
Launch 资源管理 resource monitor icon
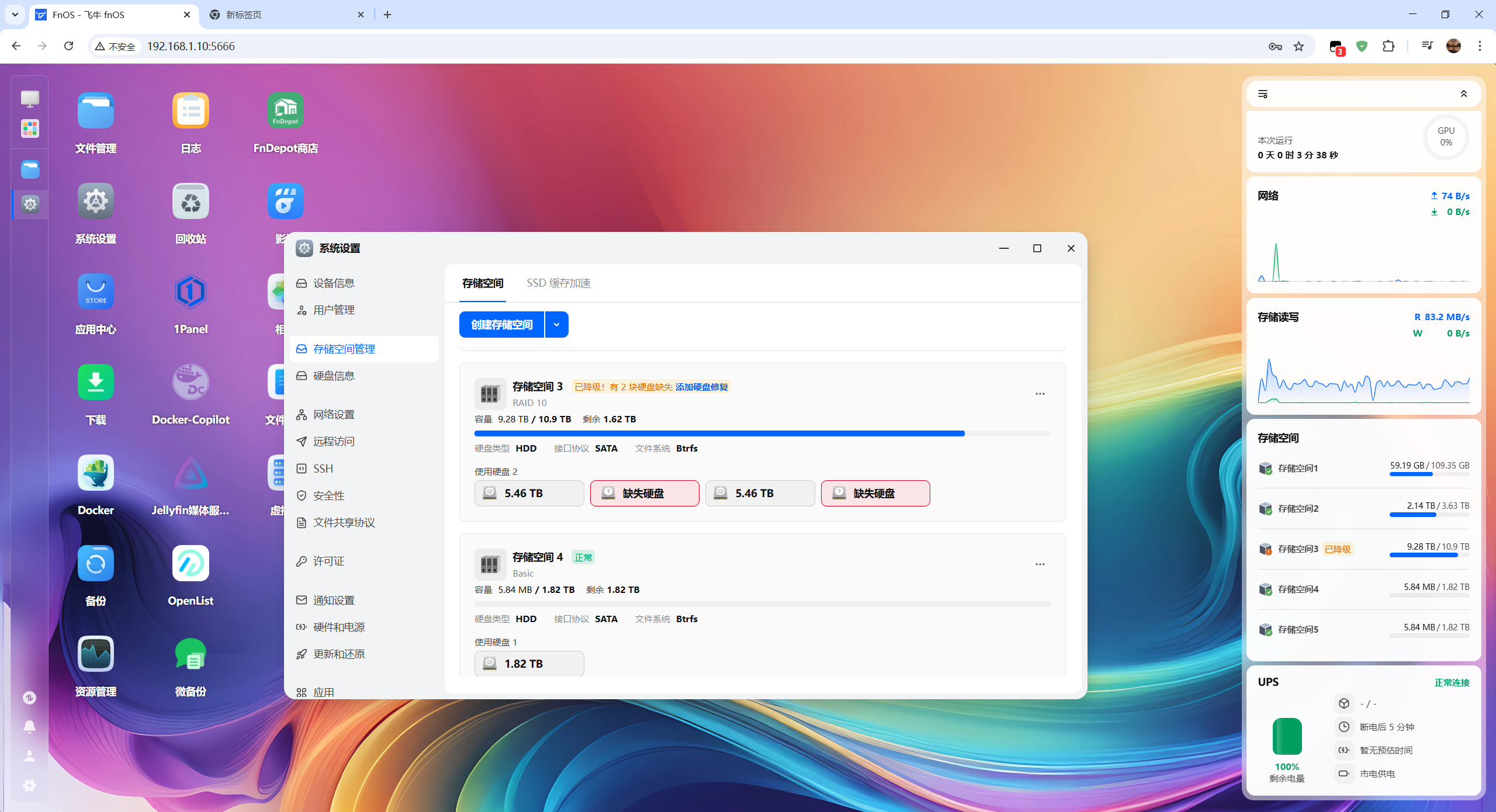tap(96, 654)
